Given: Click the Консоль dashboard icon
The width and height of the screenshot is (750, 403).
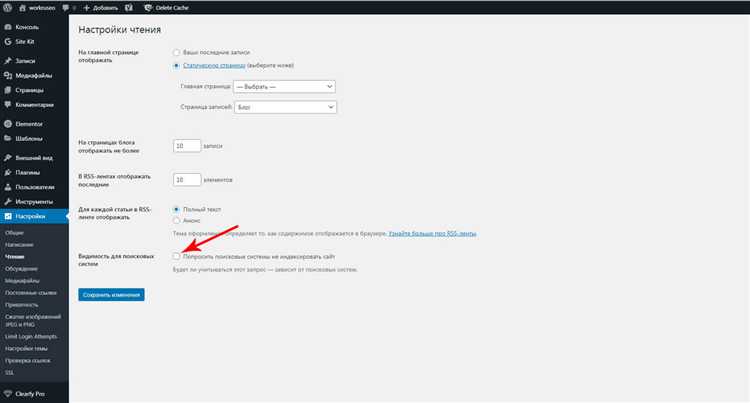Looking at the screenshot, I should [8, 27].
